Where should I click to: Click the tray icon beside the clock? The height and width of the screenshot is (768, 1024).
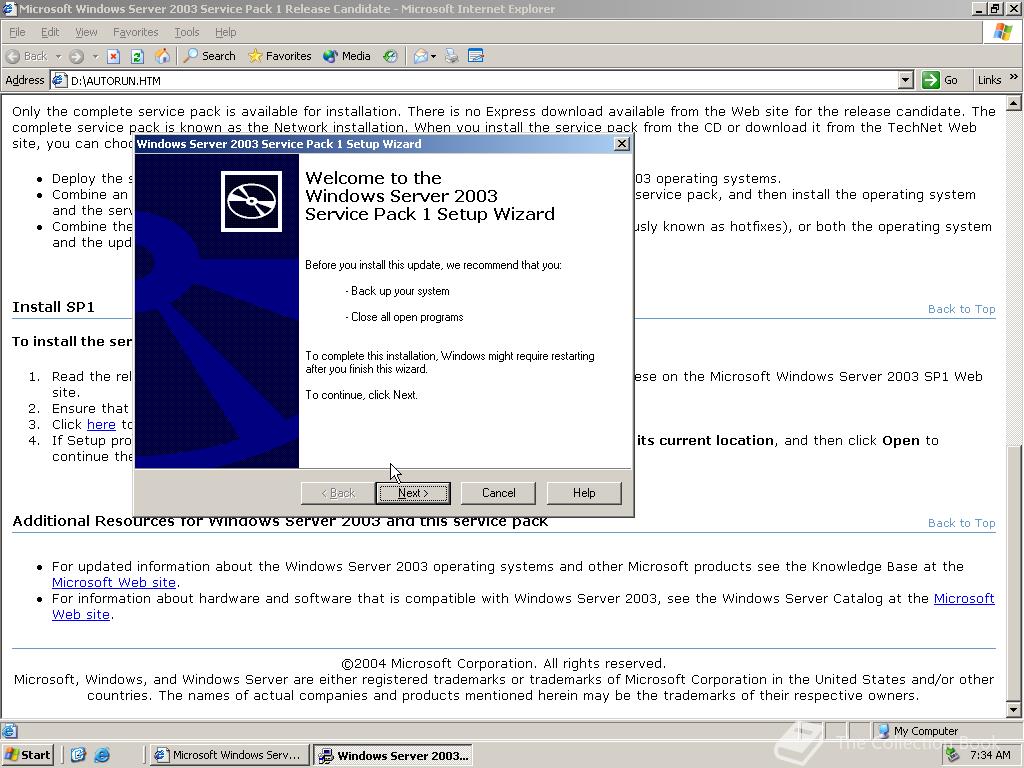[x=953, y=755]
